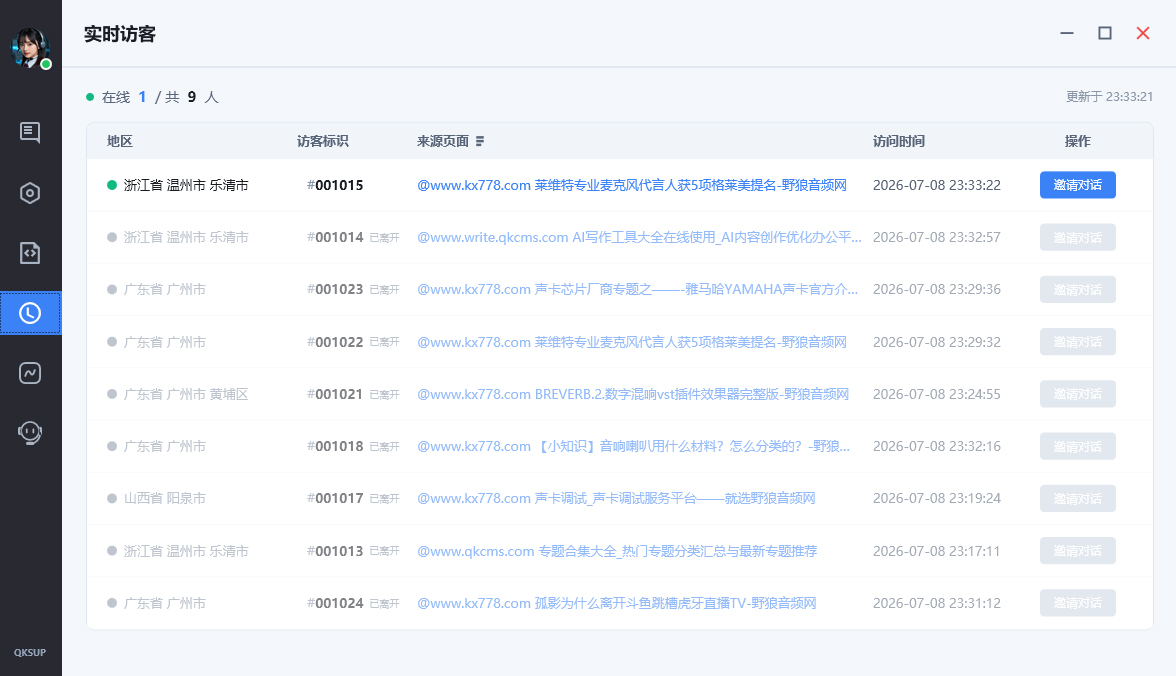This screenshot has width=1176, height=676.
Task: Open the code embed sidebar icon
Action: click(30, 253)
